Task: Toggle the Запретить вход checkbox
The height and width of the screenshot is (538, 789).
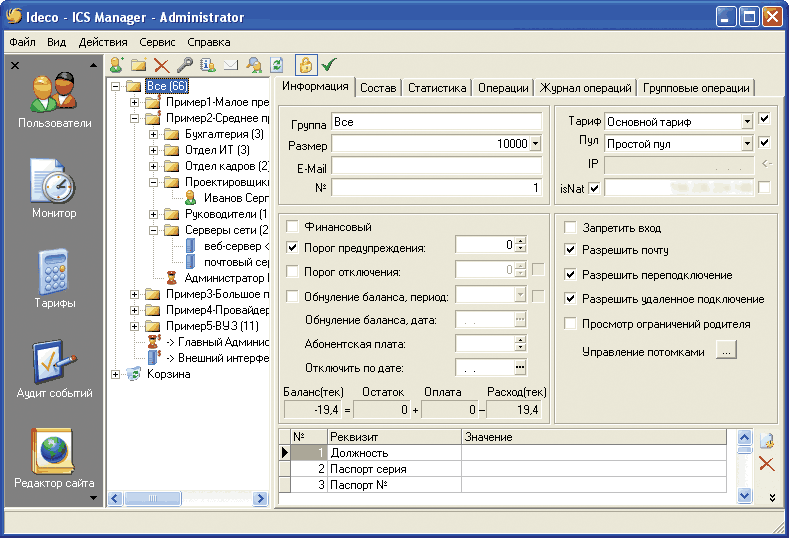Action: (571, 228)
